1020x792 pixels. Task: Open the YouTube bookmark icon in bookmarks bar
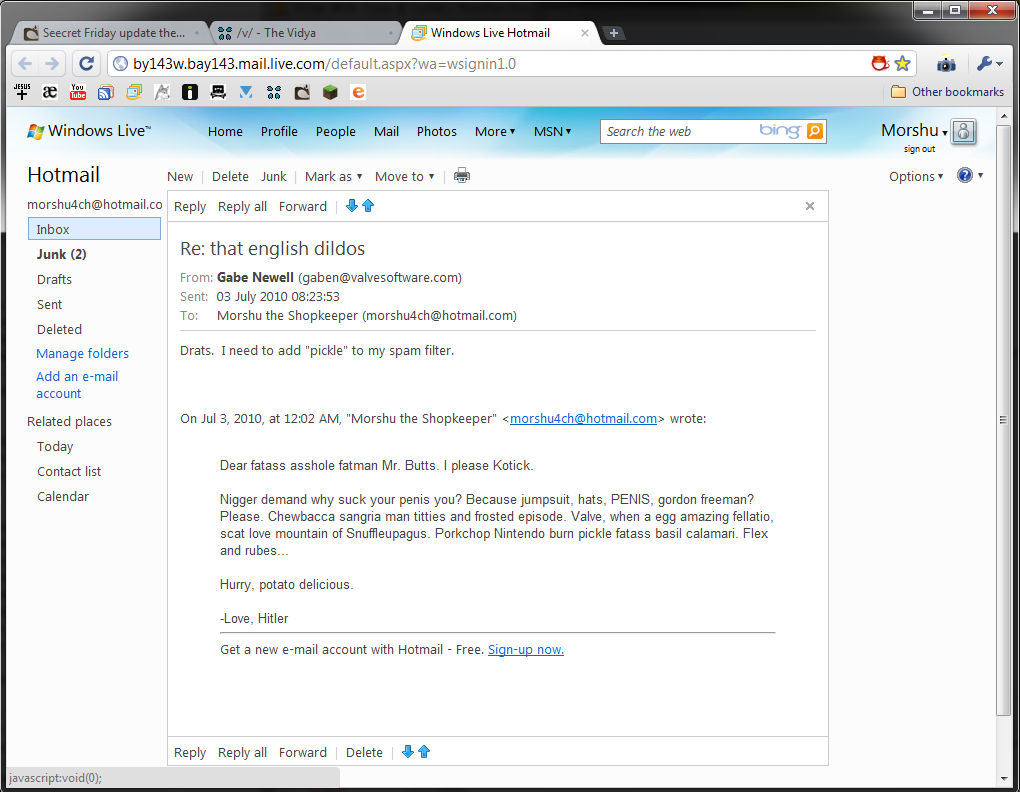tap(77, 92)
